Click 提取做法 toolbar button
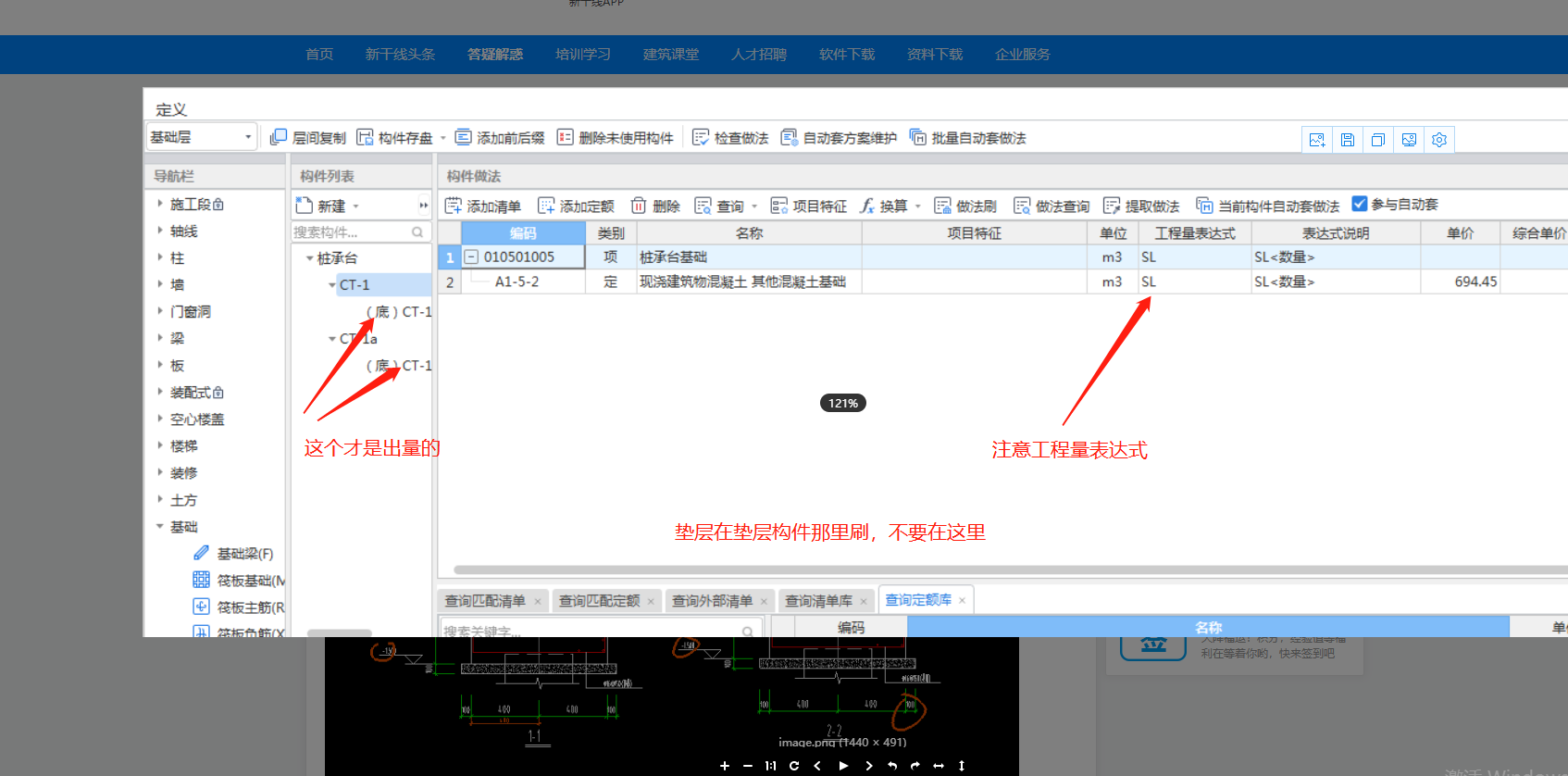This screenshot has width=1568, height=776. (x=1141, y=206)
